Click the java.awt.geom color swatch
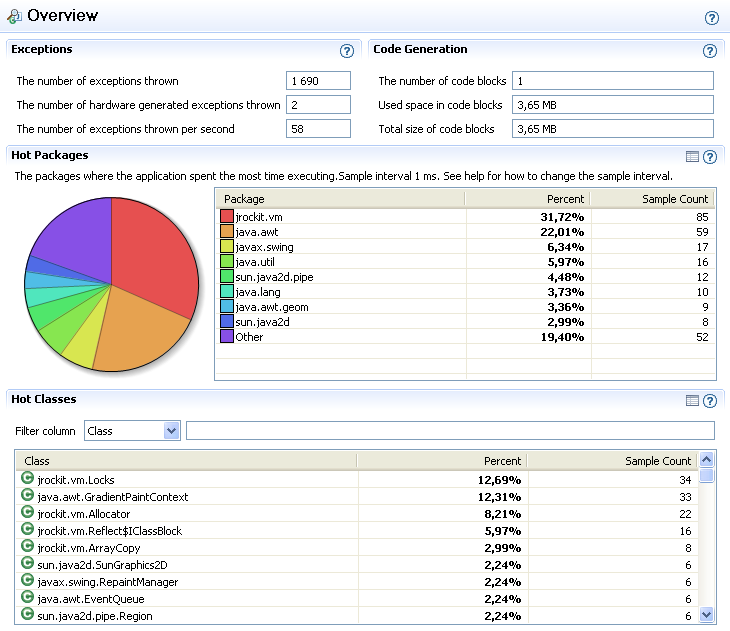This screenshot has width=730, height=631. [227, 306]
